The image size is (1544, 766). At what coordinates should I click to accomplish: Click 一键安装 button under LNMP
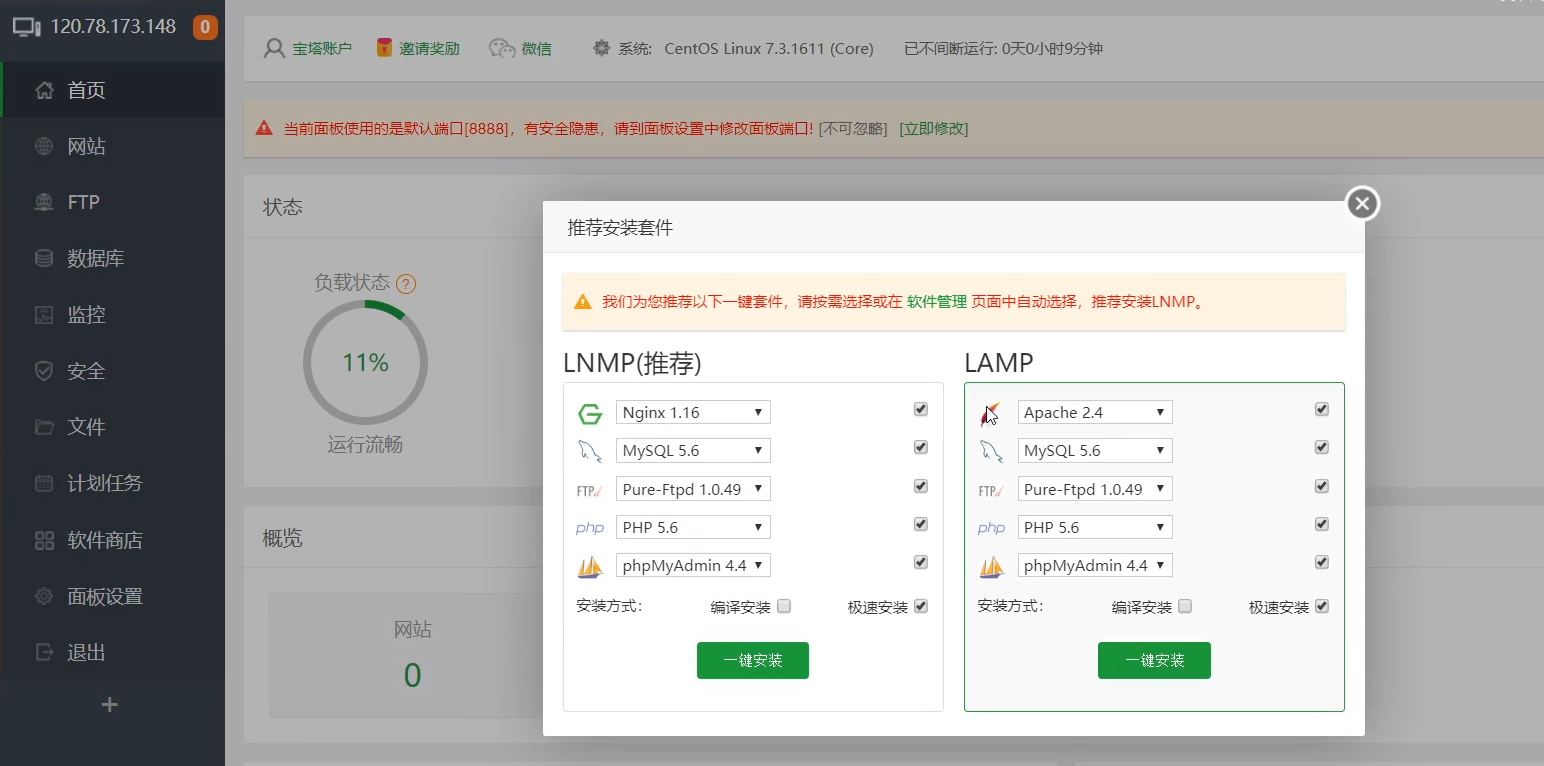tap(753, 660)
